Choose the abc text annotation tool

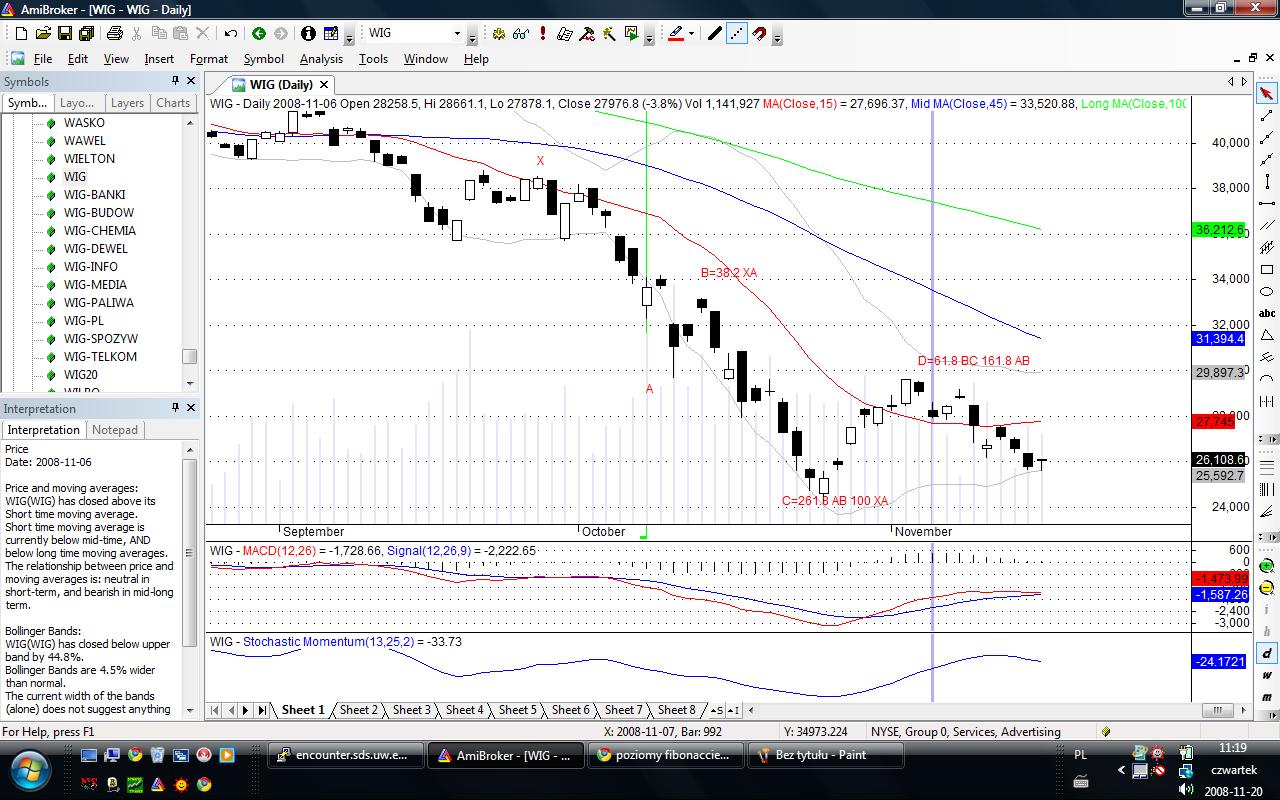[x=1266, y=313]
